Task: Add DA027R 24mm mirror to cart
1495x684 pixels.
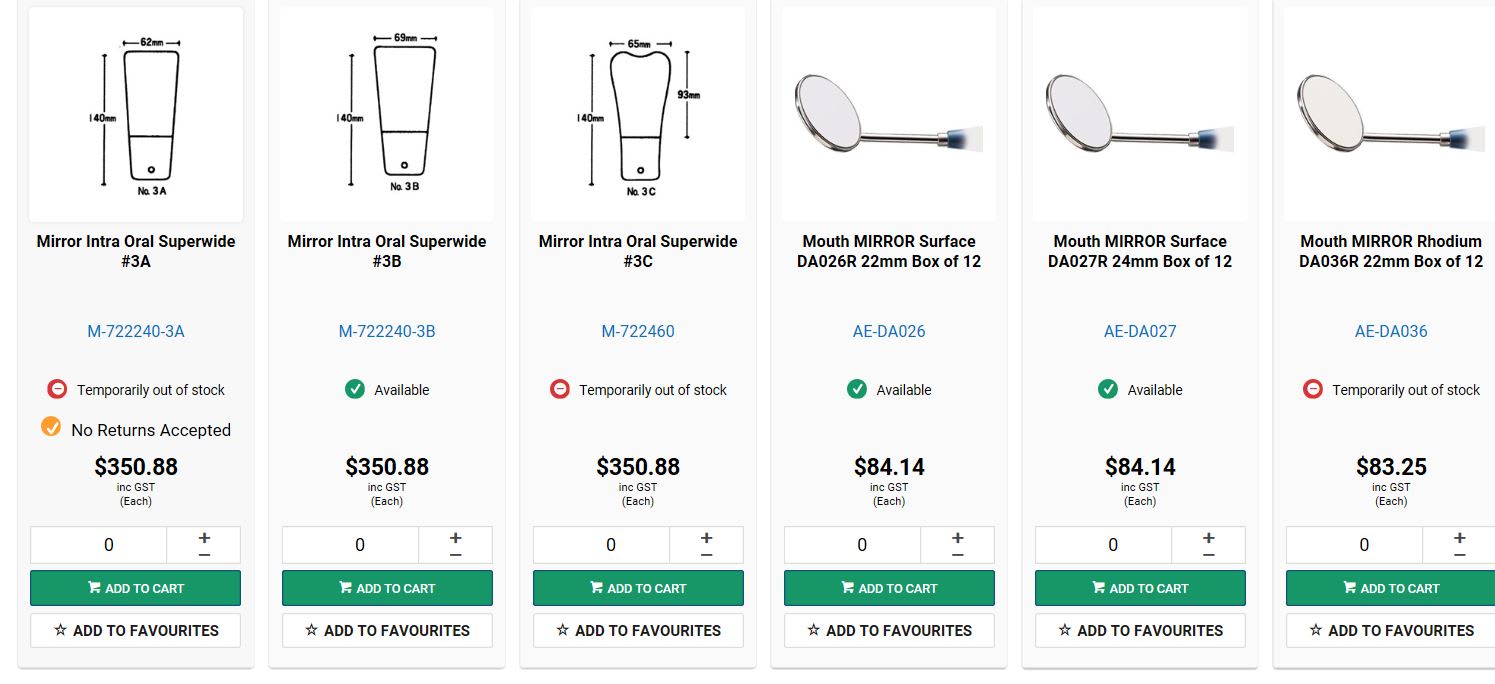Action: [x=1140, y=588]
